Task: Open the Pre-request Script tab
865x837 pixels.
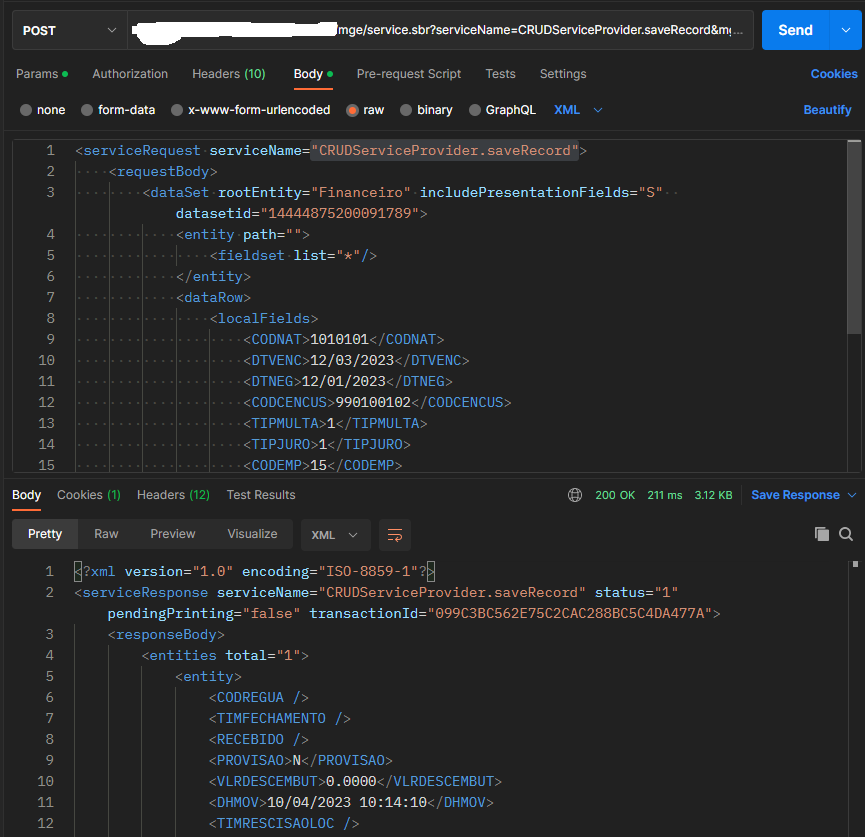Action: [x=409, y=74]
